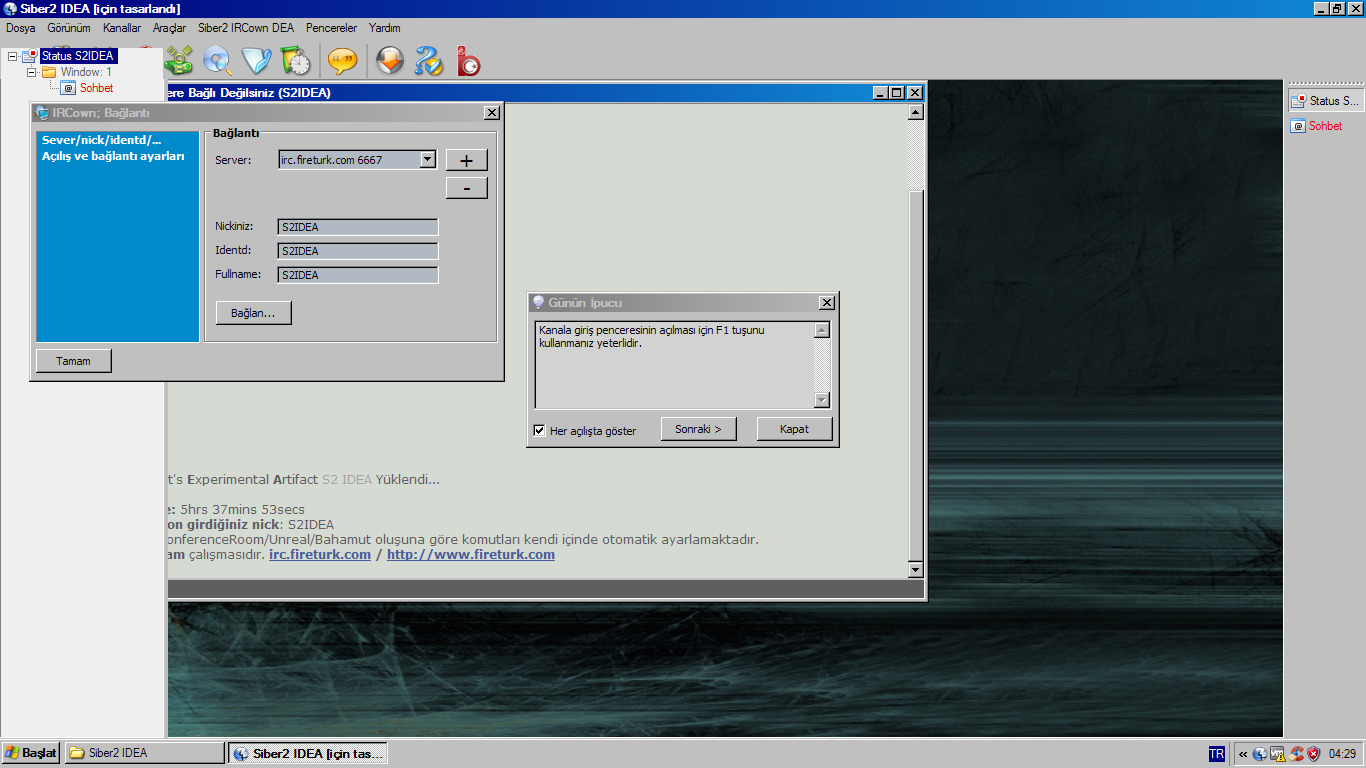Open the Kanallar menu
This screenshot has height=768, width=1366.
(x=121, y=28)
